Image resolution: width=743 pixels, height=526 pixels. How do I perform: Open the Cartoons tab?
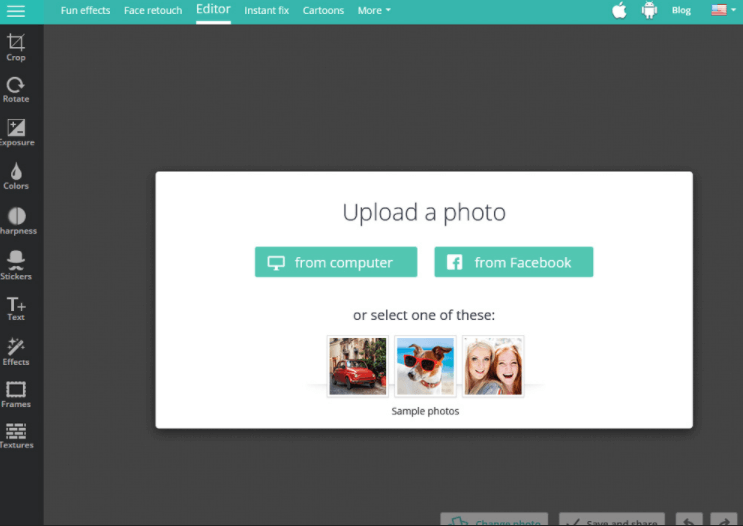tap(323, 10)
